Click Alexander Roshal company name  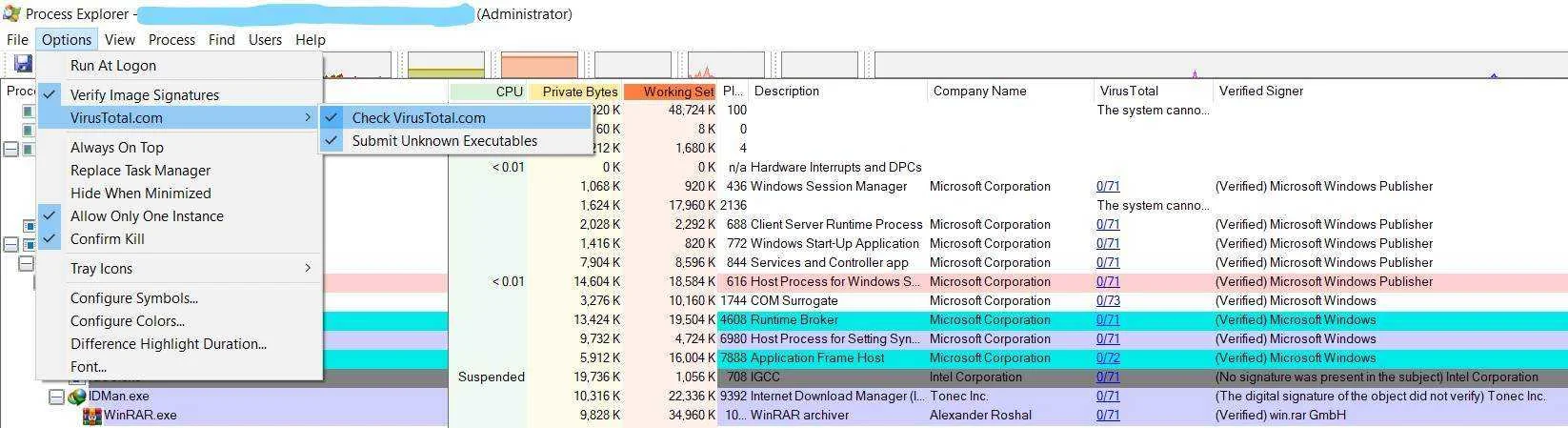point(981,415)
